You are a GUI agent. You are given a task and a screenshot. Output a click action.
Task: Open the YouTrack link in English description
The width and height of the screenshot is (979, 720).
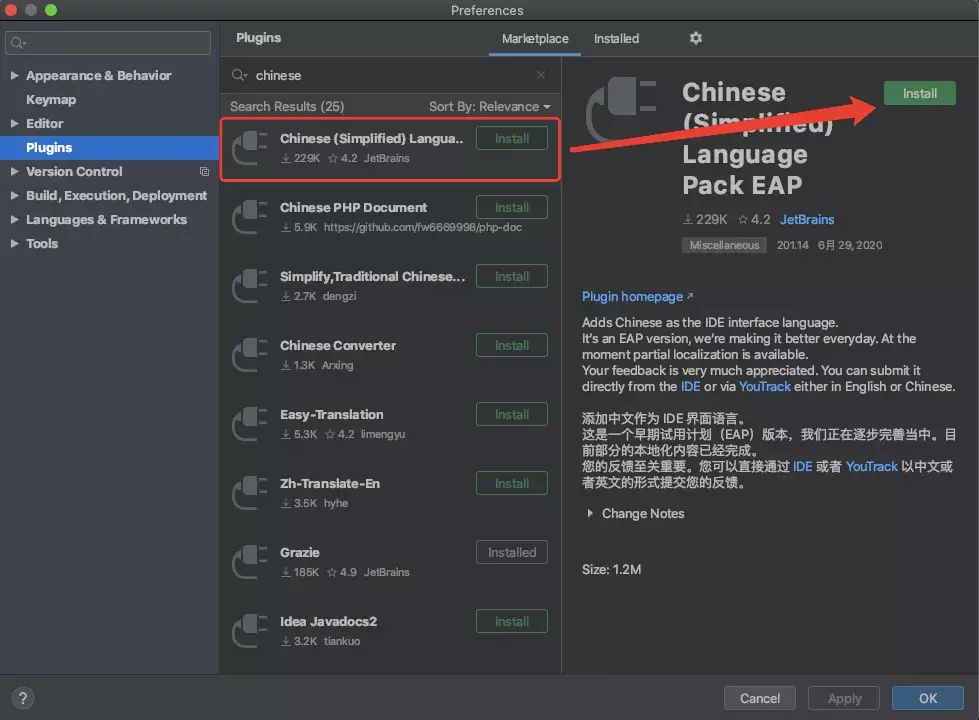765,387
